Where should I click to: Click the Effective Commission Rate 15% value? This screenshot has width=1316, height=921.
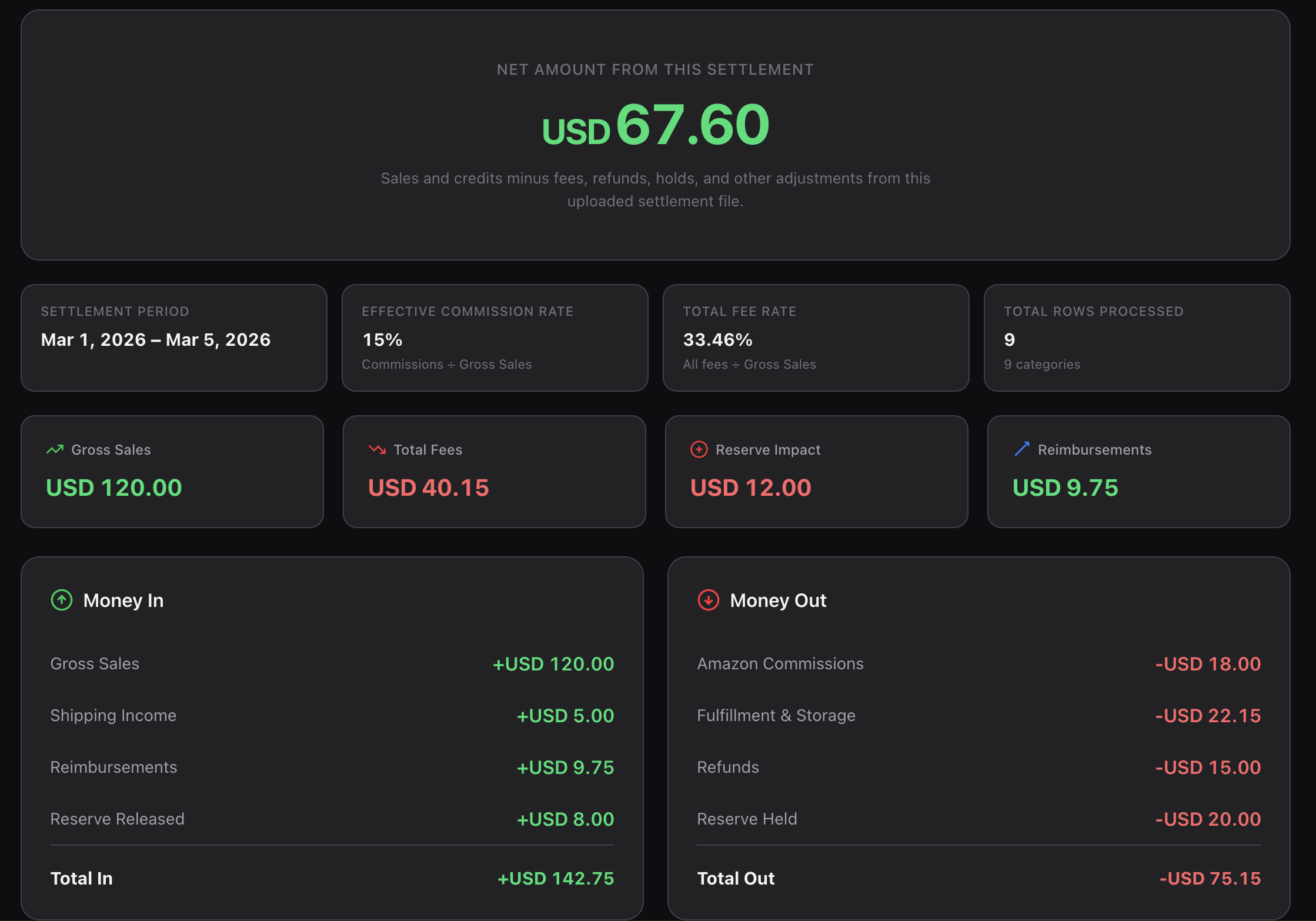click(382, 340)
